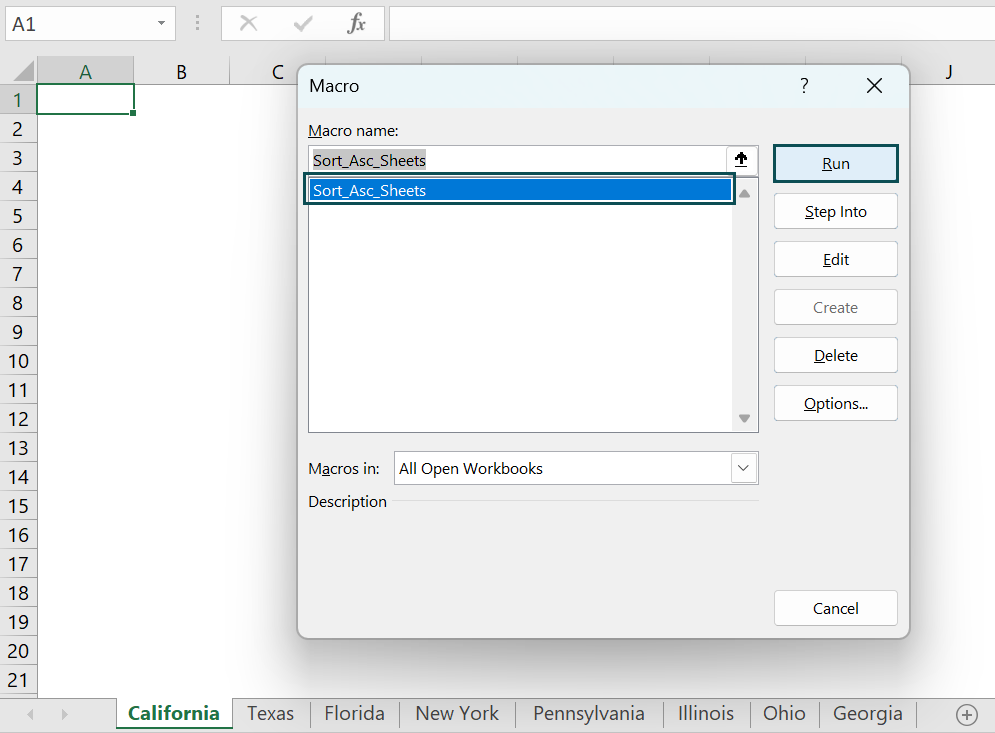Select row 5 header
This screenshot has height=733, width=995.
tap(18, 216)
